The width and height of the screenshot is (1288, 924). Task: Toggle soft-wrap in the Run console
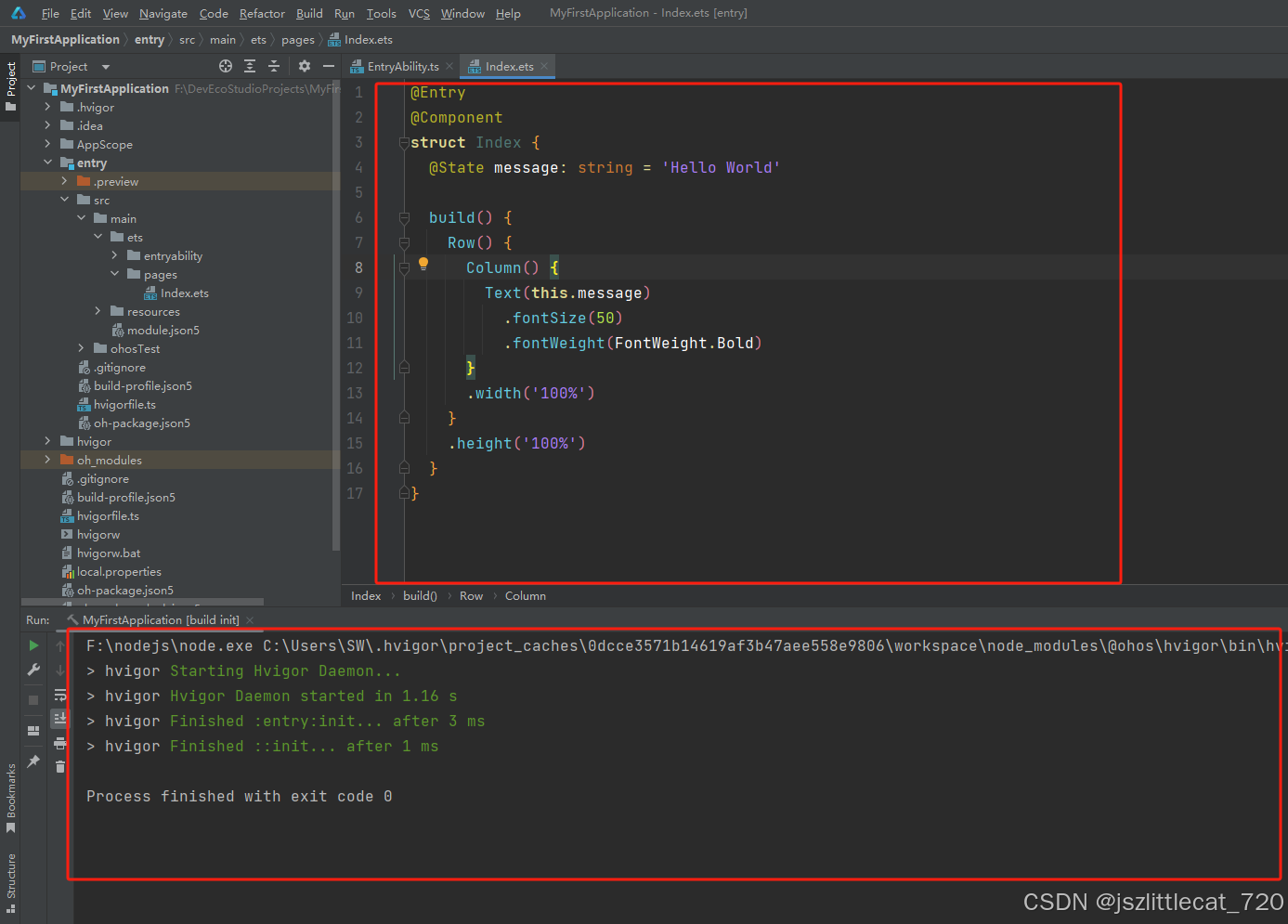click(x=60, y=695)
